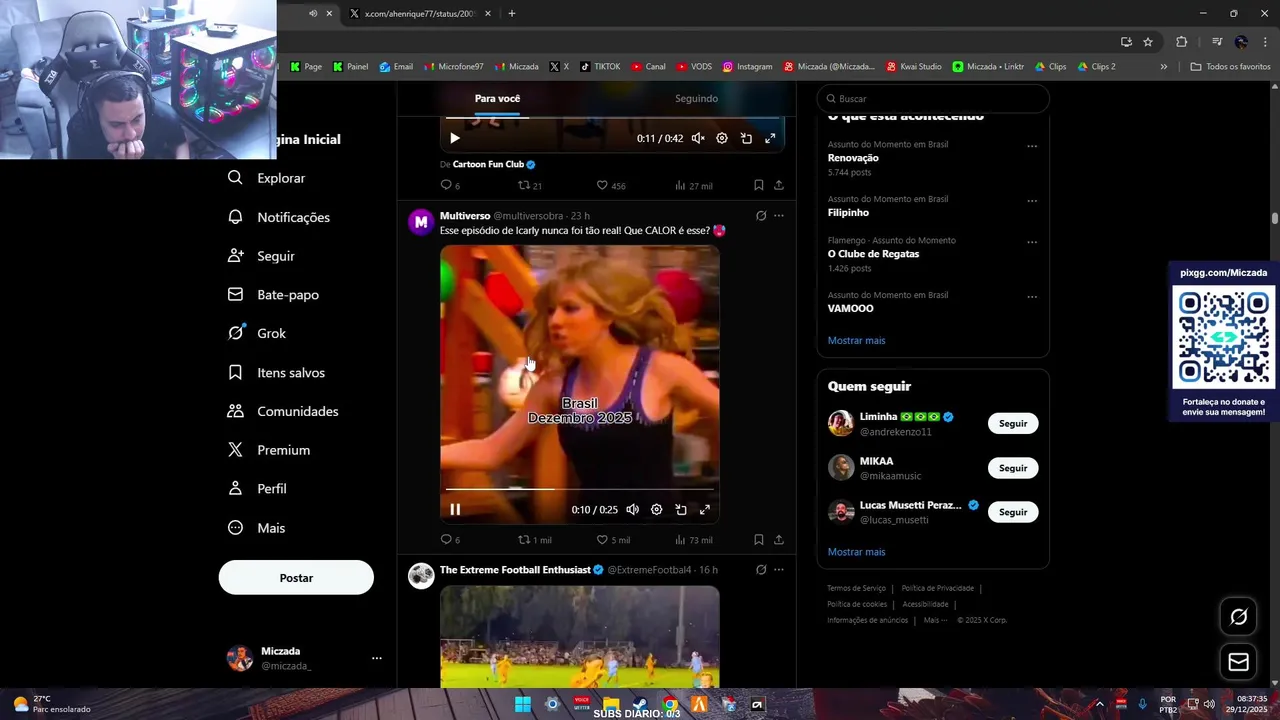Open more options on the Multiverso post

coord(779,216)
